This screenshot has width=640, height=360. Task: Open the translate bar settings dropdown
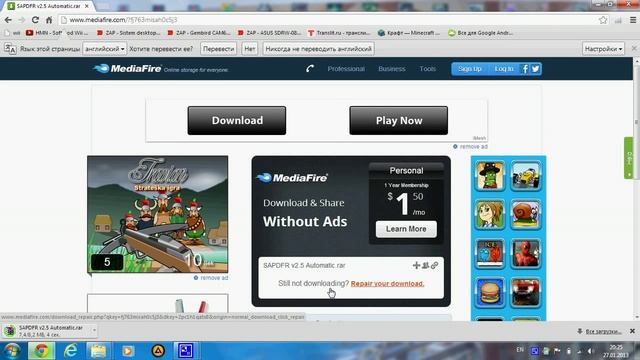(603, 49)
